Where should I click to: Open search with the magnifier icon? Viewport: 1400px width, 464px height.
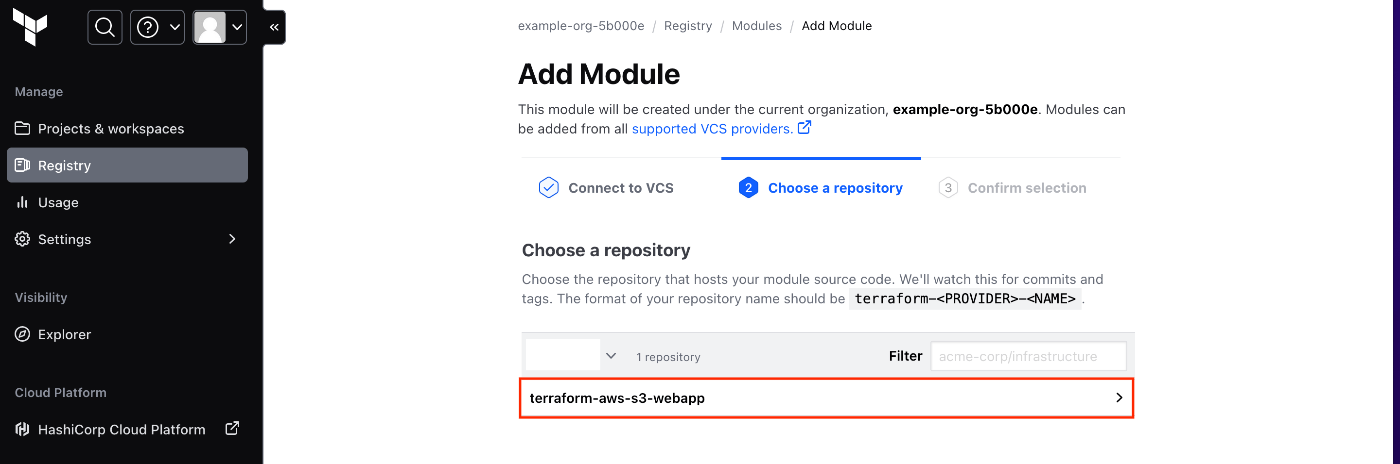click(105, 27)
